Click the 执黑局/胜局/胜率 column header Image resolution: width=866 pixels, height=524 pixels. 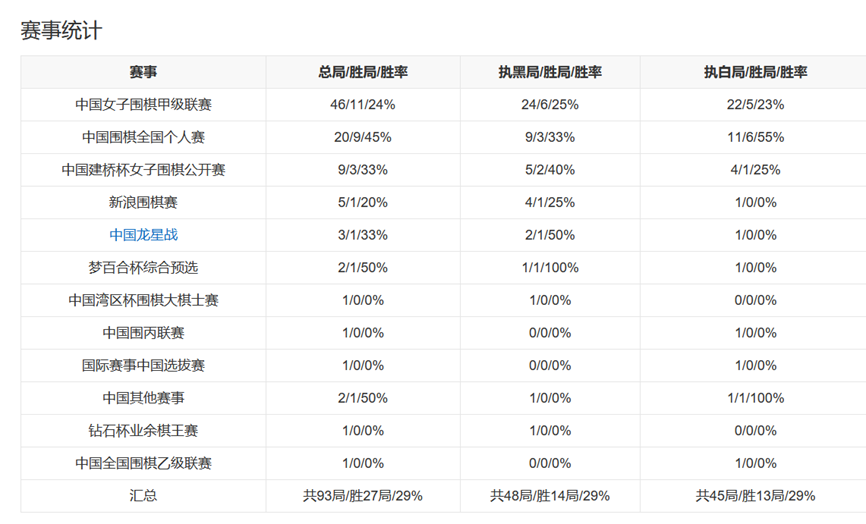550,72
